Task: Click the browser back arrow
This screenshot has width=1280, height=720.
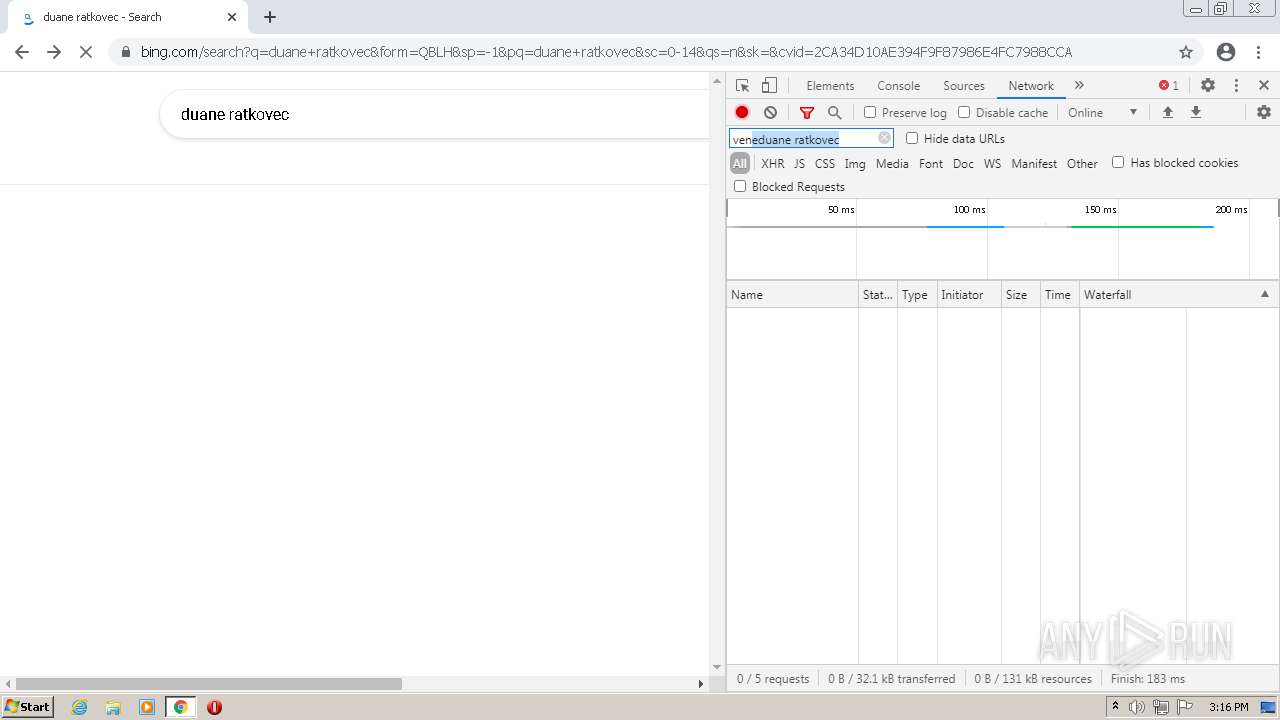Action: 22,52
